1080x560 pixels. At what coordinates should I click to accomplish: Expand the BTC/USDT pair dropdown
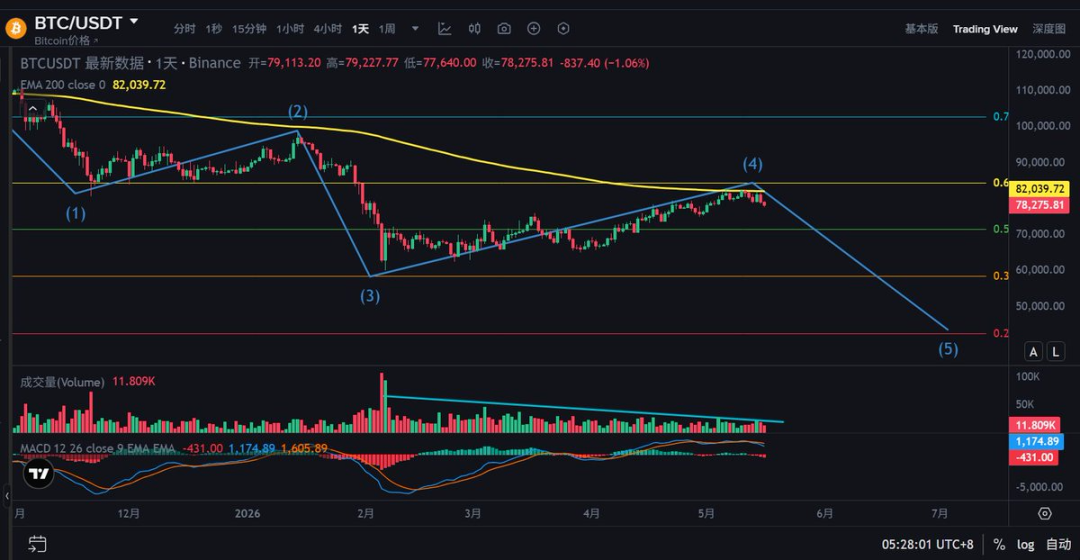click(x=134, y=22)
